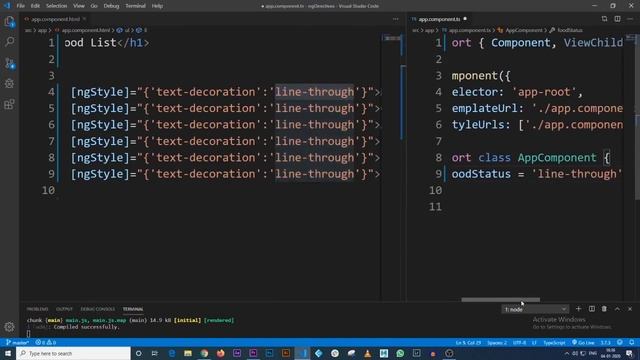
Task: Open the Edit menu
Action: [x=35, y=6]
